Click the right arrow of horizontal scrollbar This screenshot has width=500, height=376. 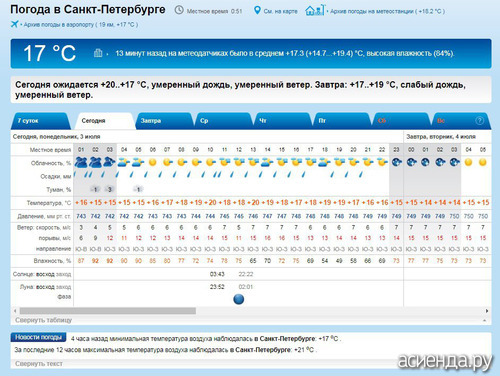coord(487,311)
